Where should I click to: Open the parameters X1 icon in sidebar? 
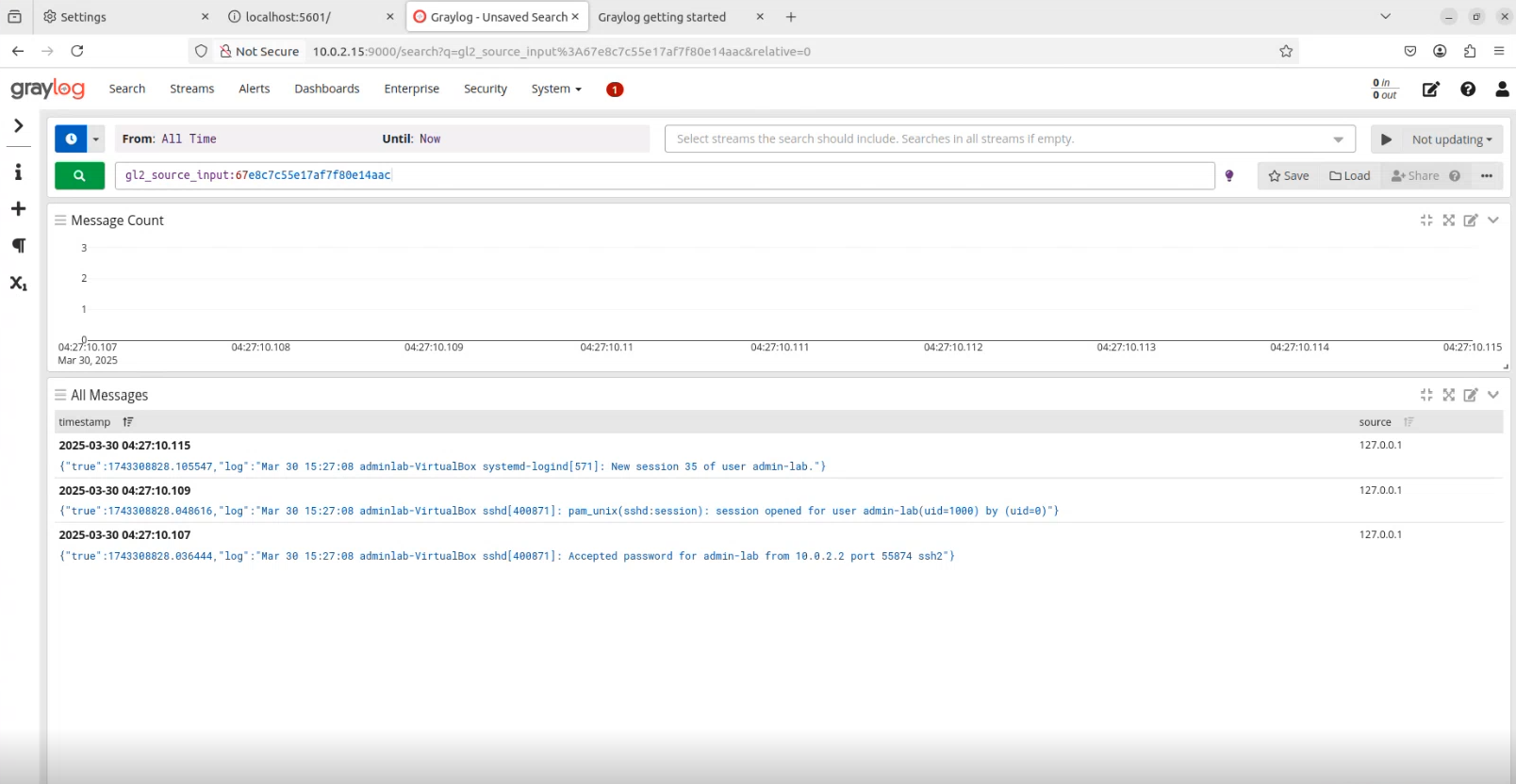pyautogui.click(x=18, y=283)
